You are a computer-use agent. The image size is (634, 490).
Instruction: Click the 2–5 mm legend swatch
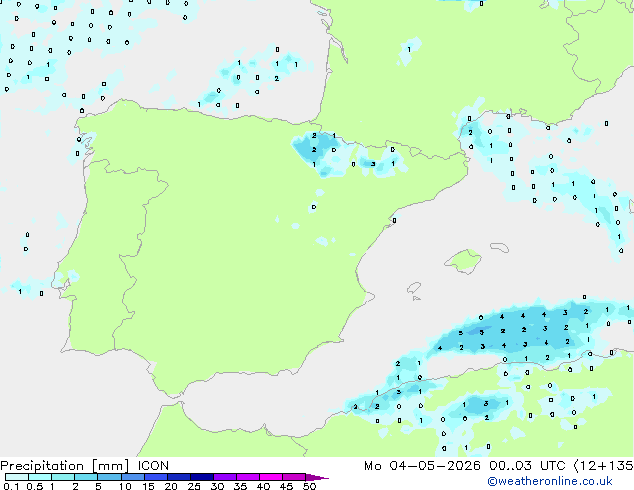tap(86, 477)
